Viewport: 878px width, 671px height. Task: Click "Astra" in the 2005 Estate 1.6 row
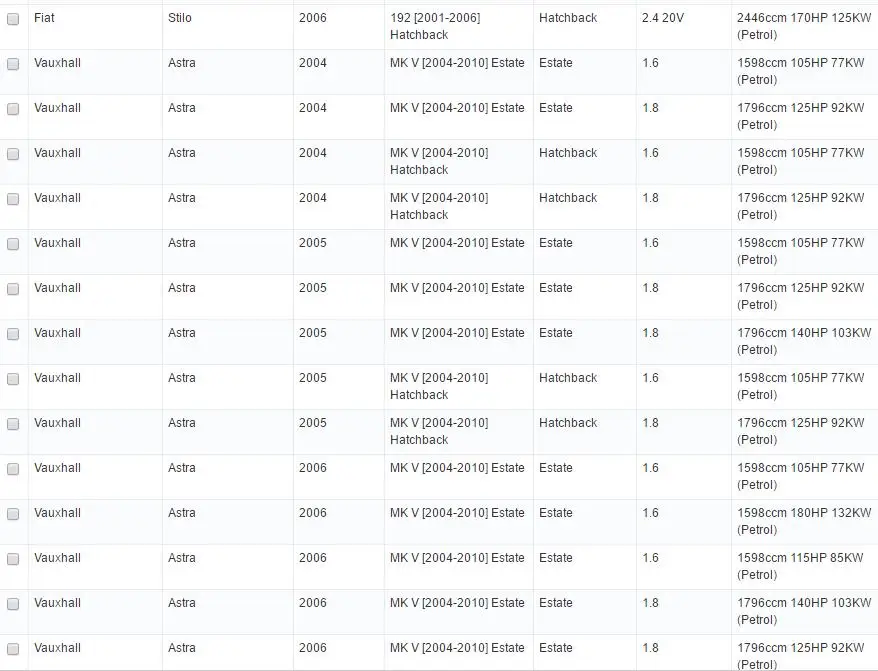point(181,243)
